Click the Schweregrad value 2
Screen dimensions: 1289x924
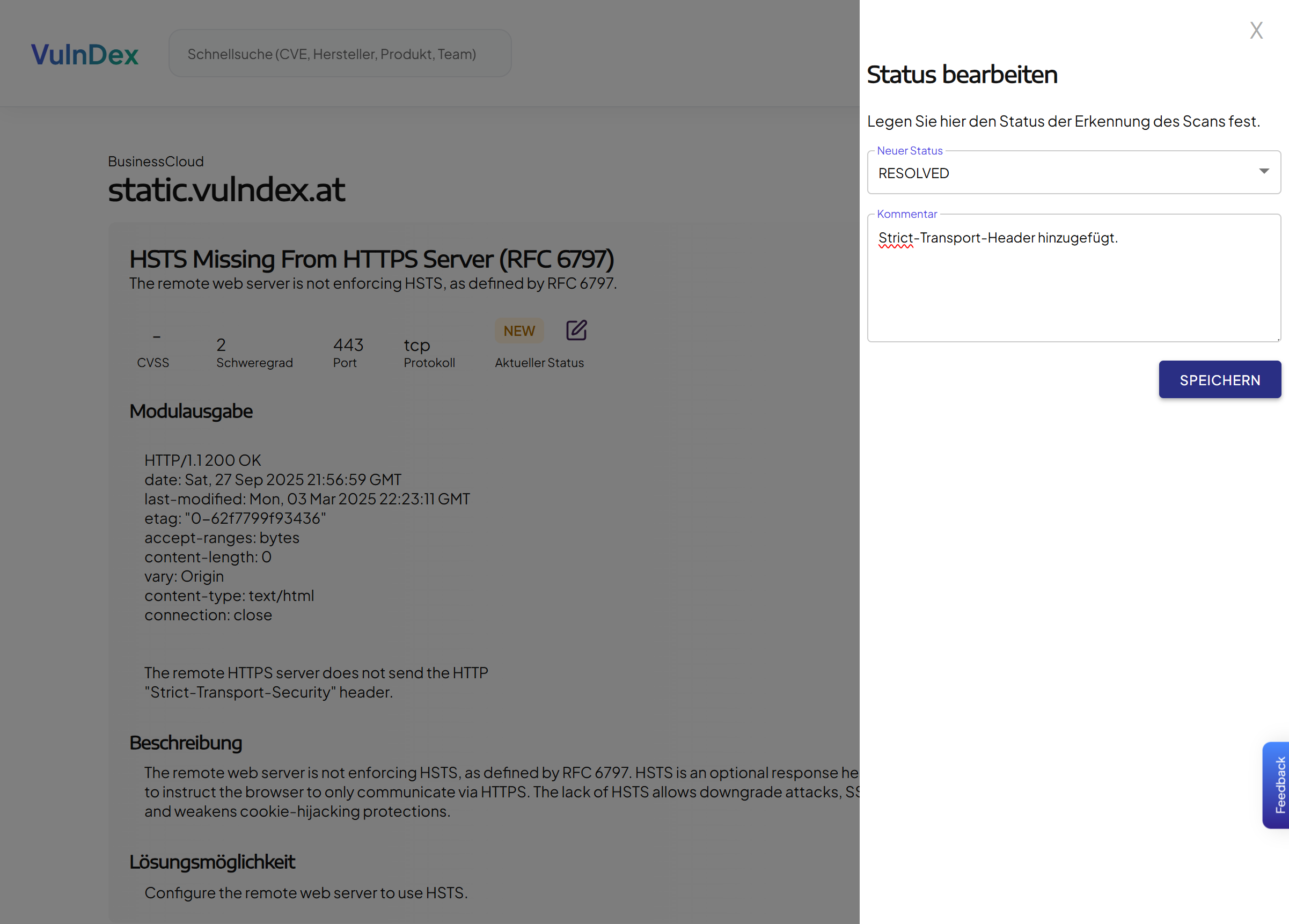221,345
